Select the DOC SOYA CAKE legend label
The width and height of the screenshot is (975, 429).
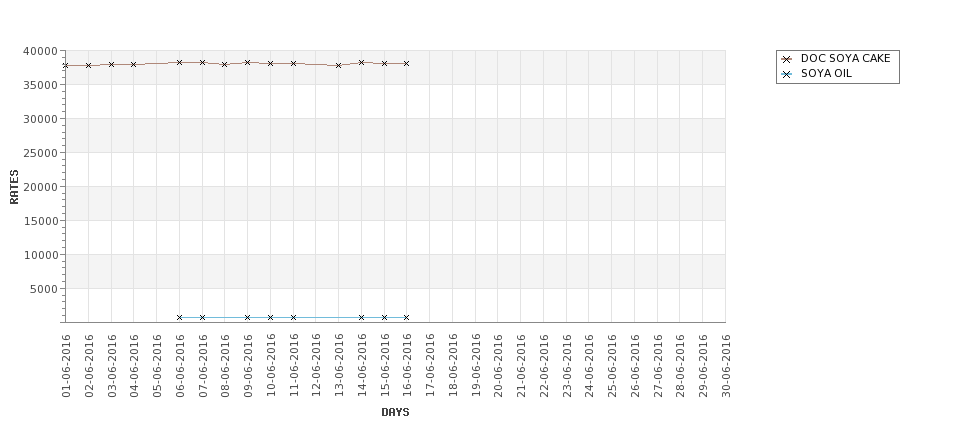click(x=845, y=59)
